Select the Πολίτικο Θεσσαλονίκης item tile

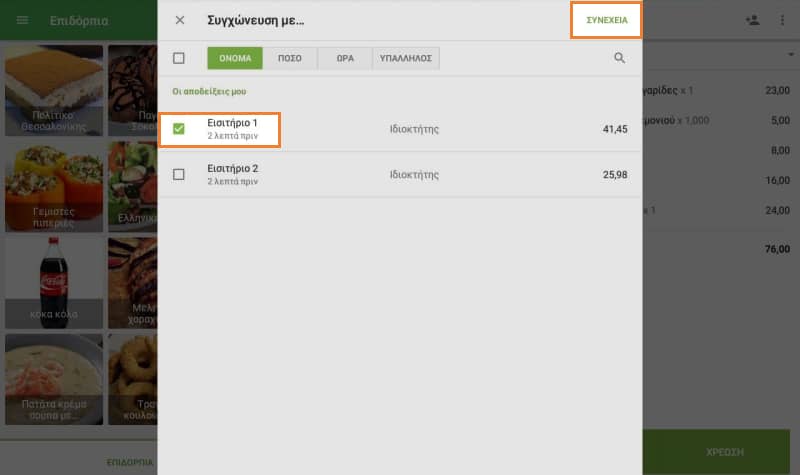tap(52, 90)
